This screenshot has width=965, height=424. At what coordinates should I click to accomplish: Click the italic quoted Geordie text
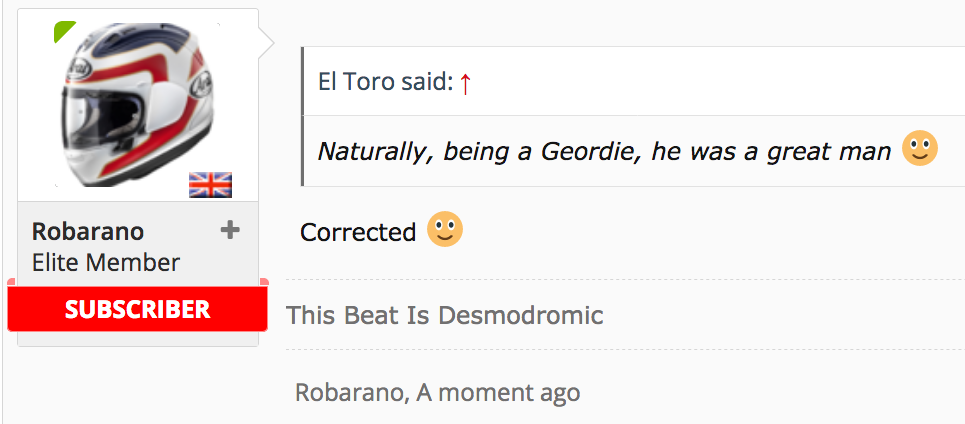[x=604, y=152]
